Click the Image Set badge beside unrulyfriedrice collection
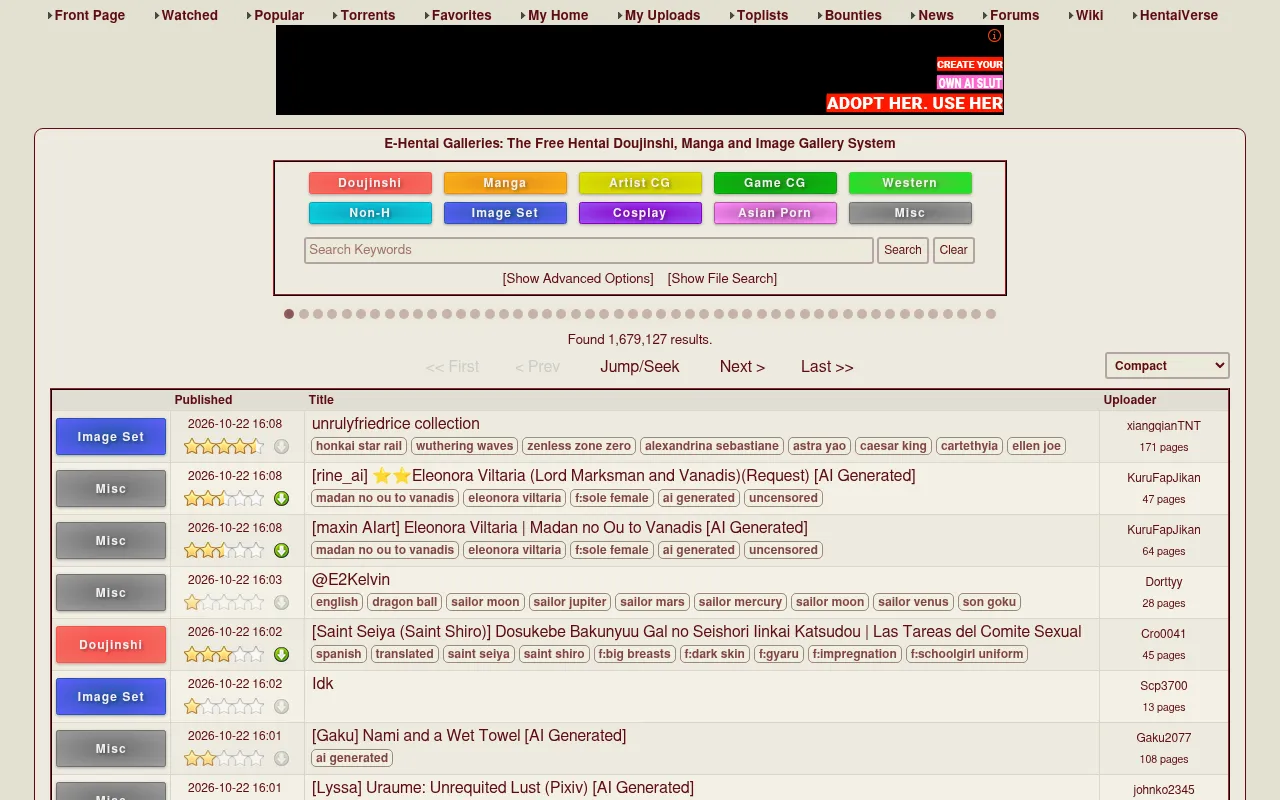This screenshot has height=800, width=1280. [x=111, y=437]
